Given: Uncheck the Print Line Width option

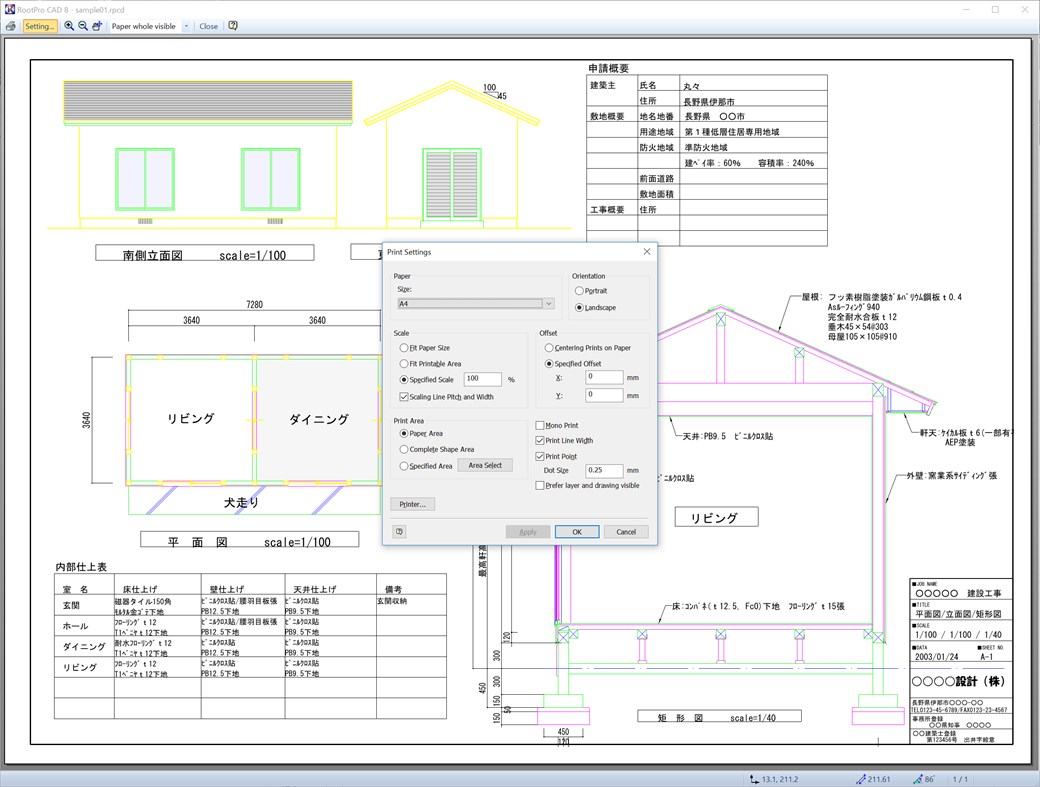Looking at the screenshot, I should 540,441.
